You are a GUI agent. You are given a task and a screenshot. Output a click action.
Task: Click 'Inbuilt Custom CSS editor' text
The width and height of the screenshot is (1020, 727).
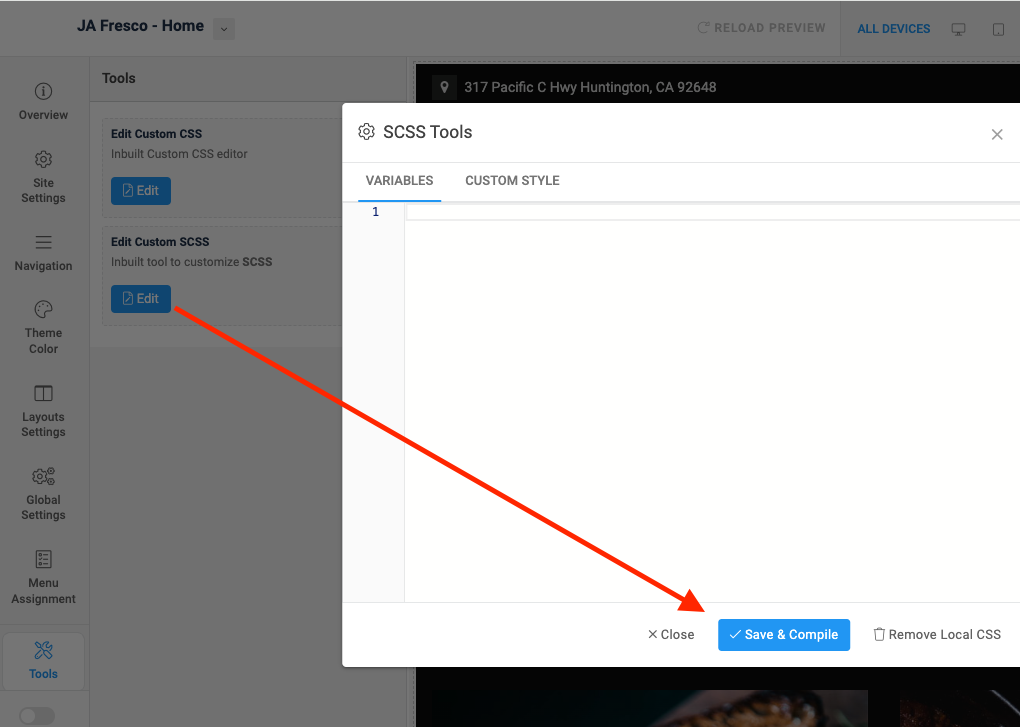click(x=179, y=154)
